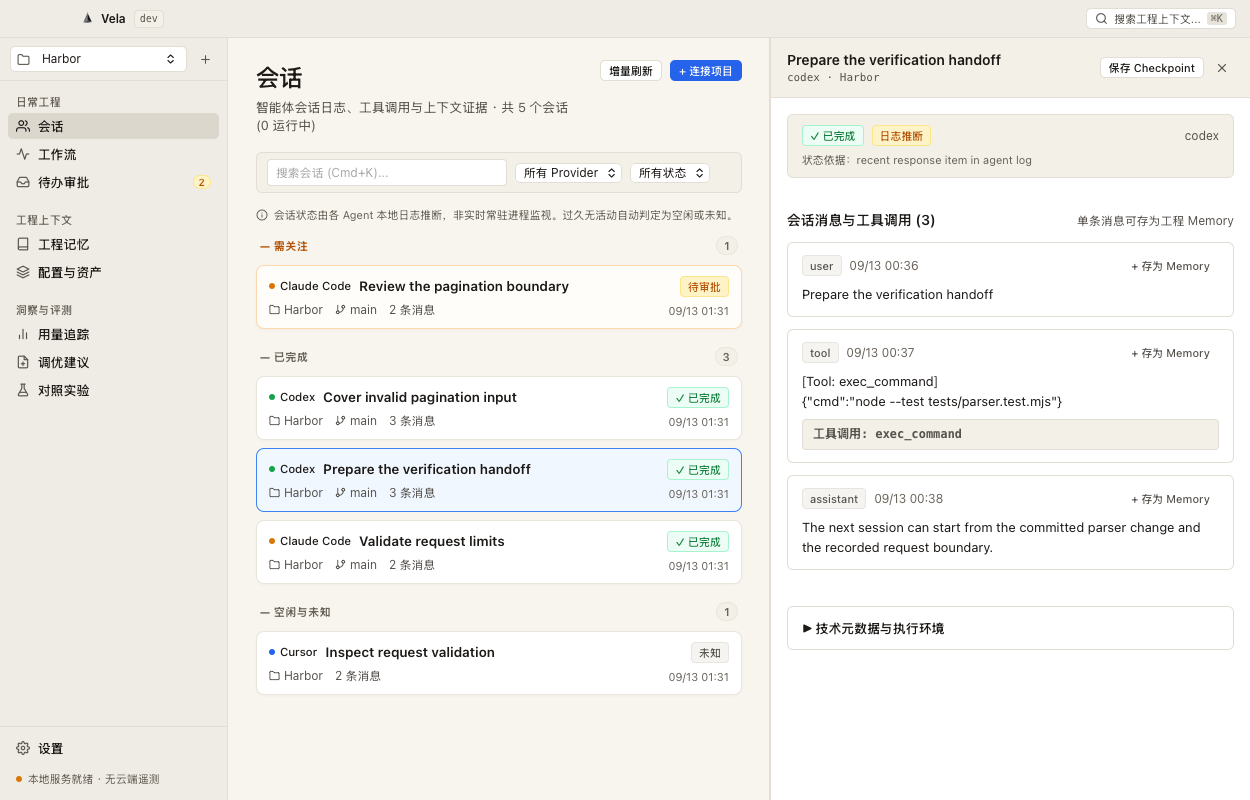Click the 会话消息与工具调用 (3) heading
Viewport: 1250px width, 800px height.
(x=861, y=220)
